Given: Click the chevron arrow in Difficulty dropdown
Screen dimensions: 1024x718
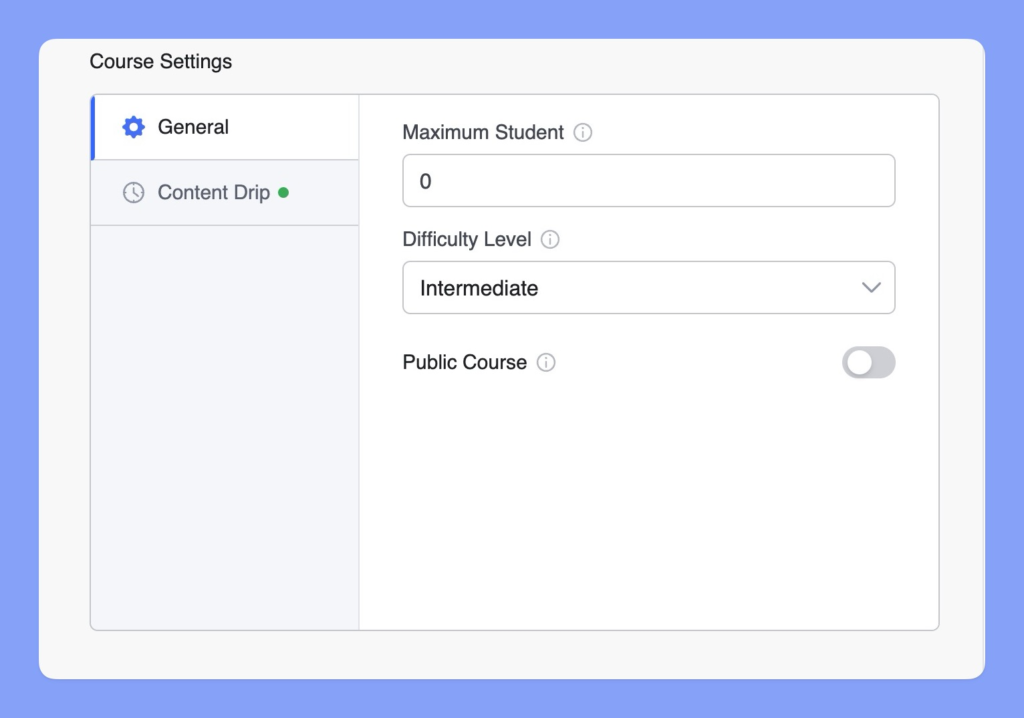Looking at the screenshot, I should tap(871, 288).
